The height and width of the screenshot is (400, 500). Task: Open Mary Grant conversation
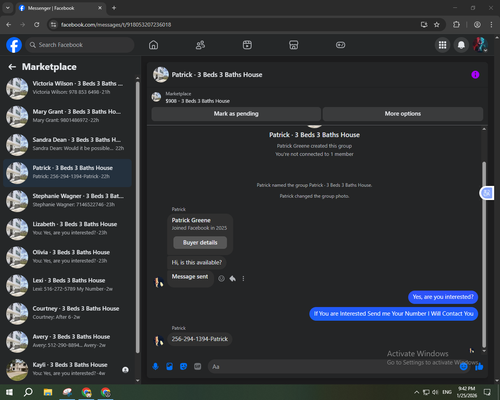coord(68,117)
